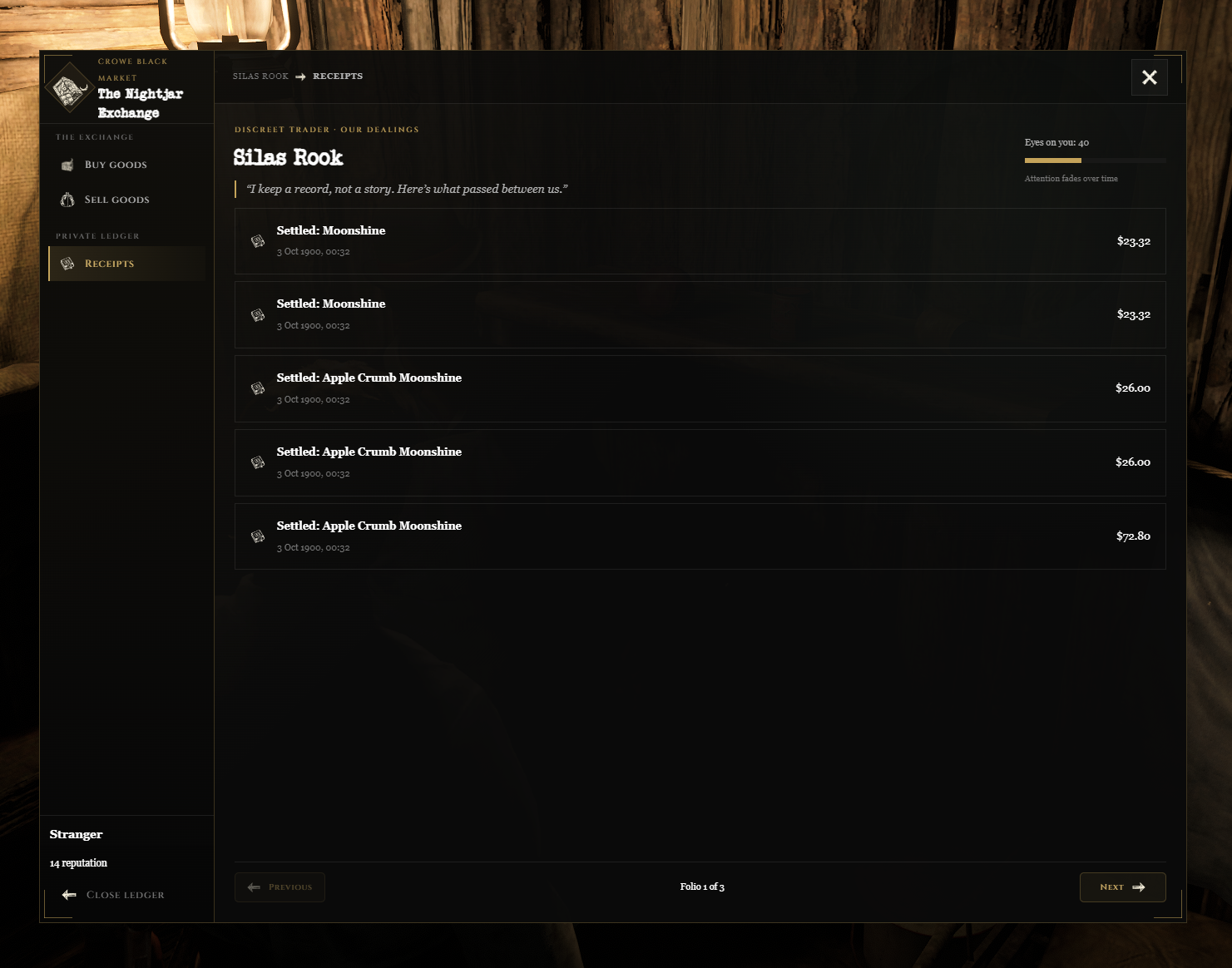The height and width of the screenshot is (968, 1232).
Task: Click date under $72.80 Apple Crumb receipt
Action: [313, 548]
